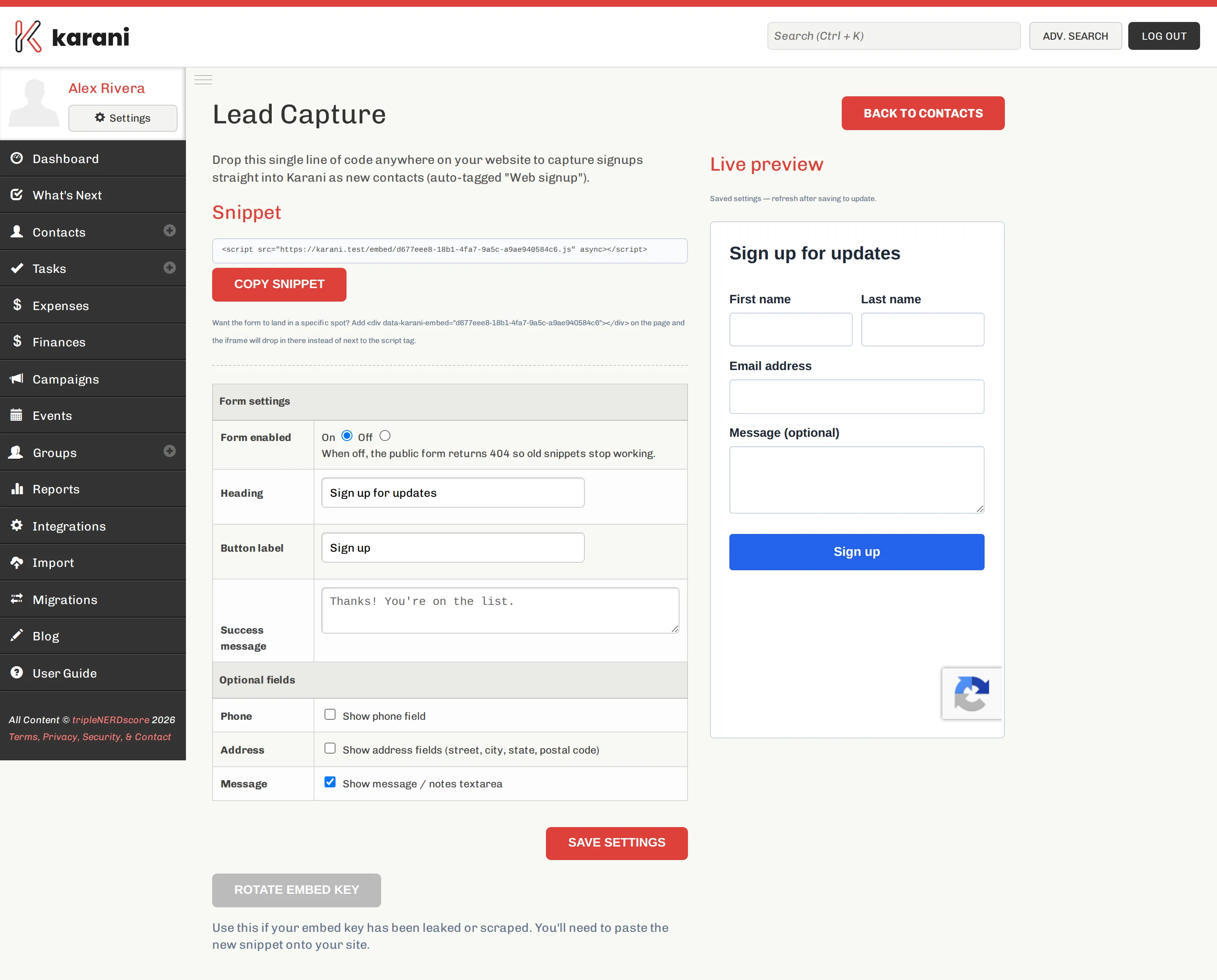Click the Finances dollar icon
The height and width of the screenshot is (980, 1217).
[x=17, y=342]
